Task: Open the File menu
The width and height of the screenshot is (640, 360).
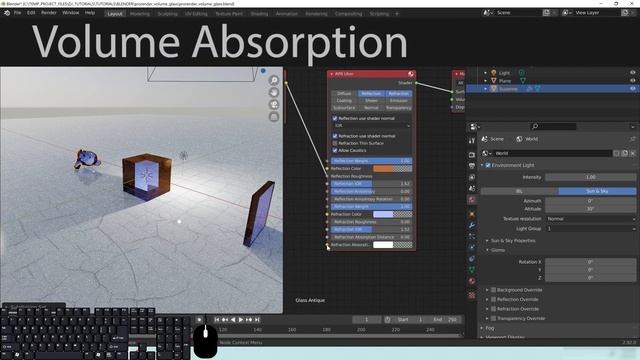Action: (x=18, y=13)
